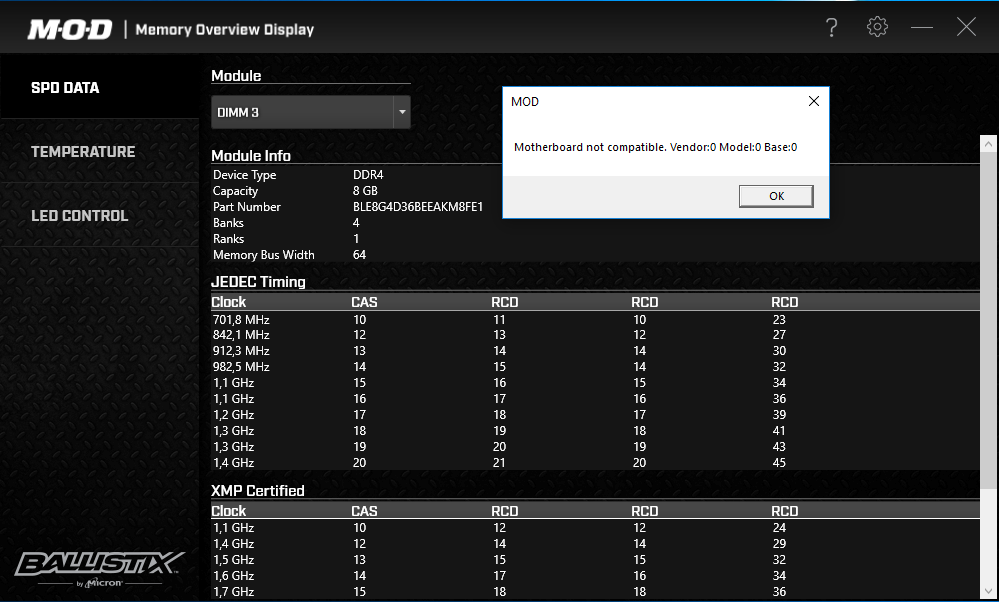Viewport: 999px width, 602px height.
Task: Select the XMP 1,5 GHz row
Action: point(595,560)
